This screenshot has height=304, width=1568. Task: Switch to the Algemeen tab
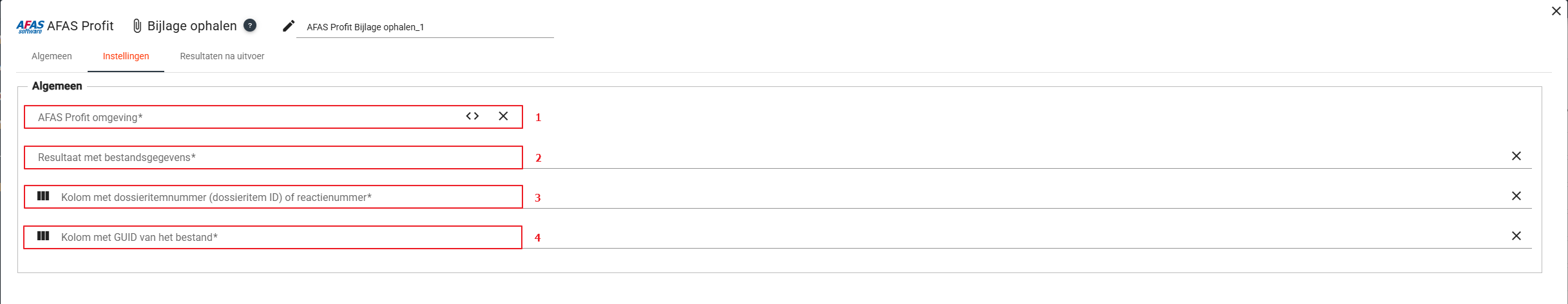click(52, 56)
